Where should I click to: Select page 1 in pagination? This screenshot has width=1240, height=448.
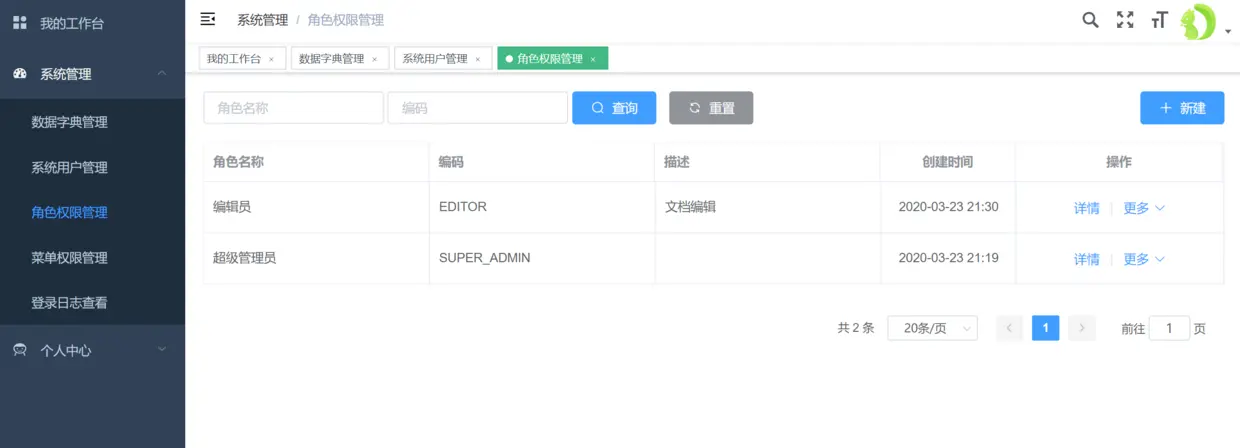coord(1045,328)
